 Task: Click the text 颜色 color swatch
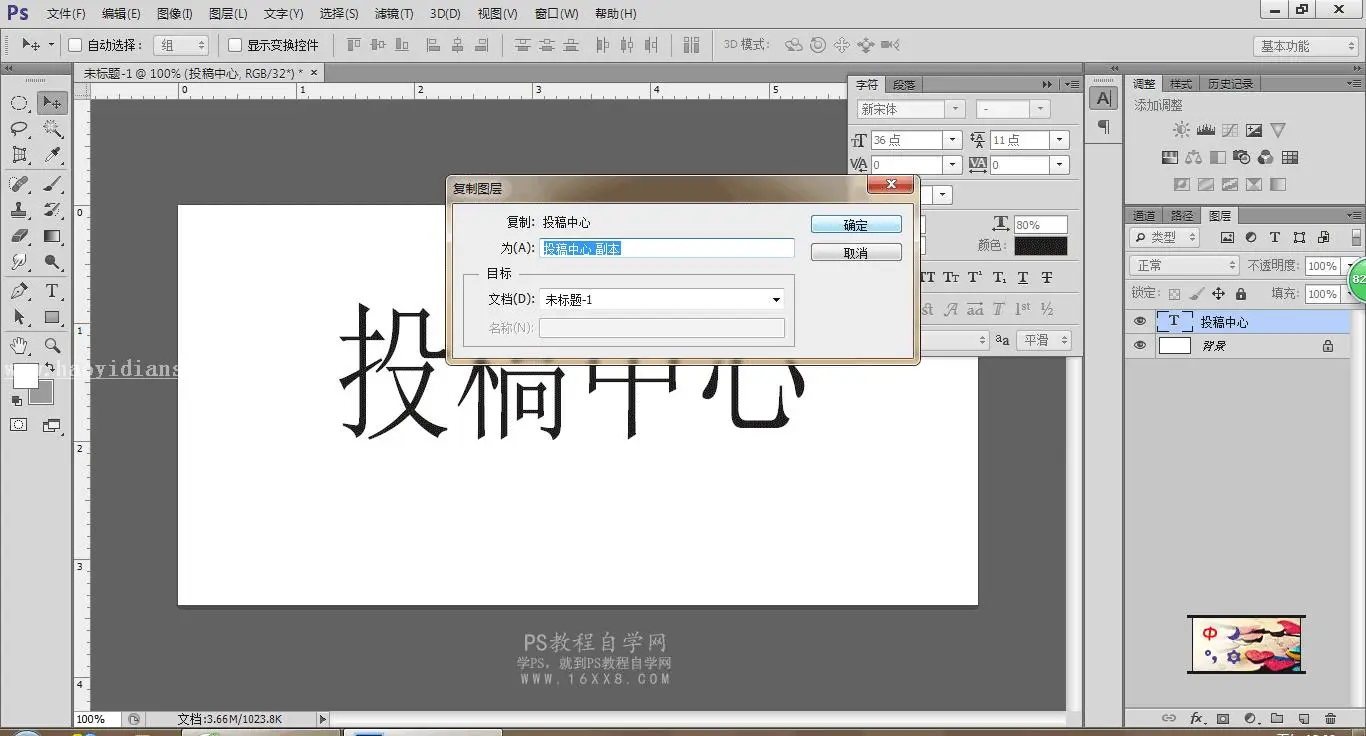[1041, 246]
